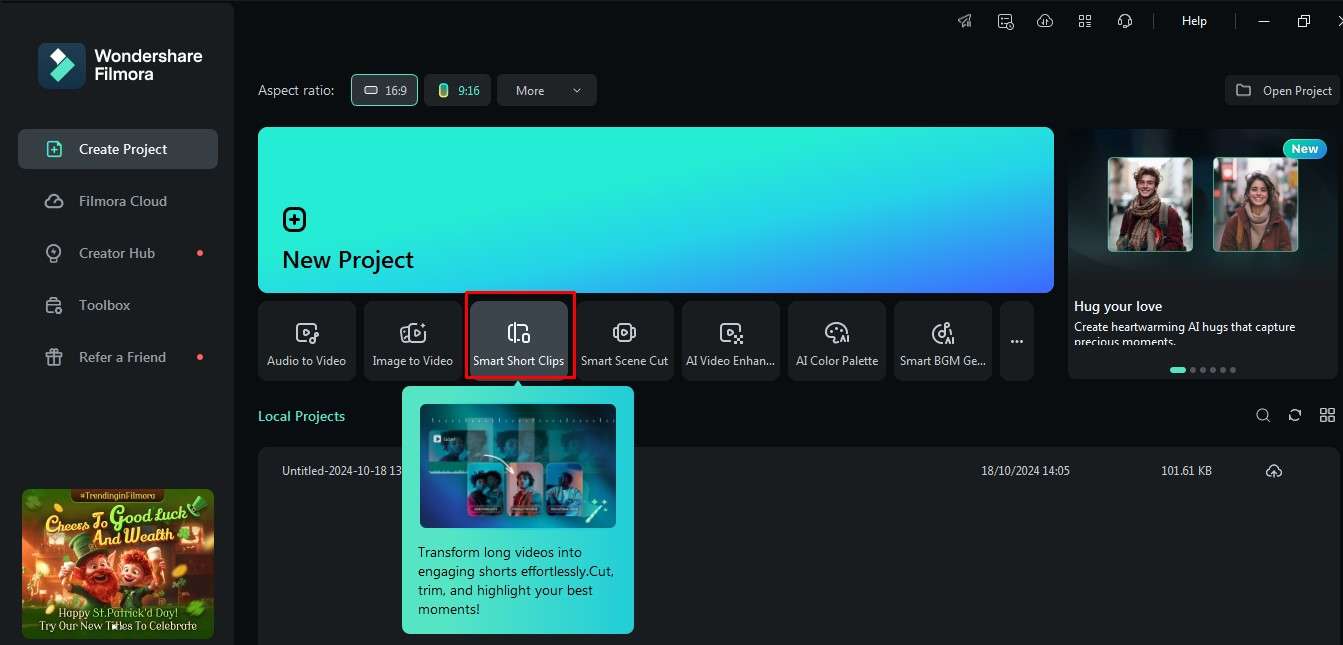Click the Wondershare Filmora logo
The image size is (1343, 645).
tap(62, 65)
